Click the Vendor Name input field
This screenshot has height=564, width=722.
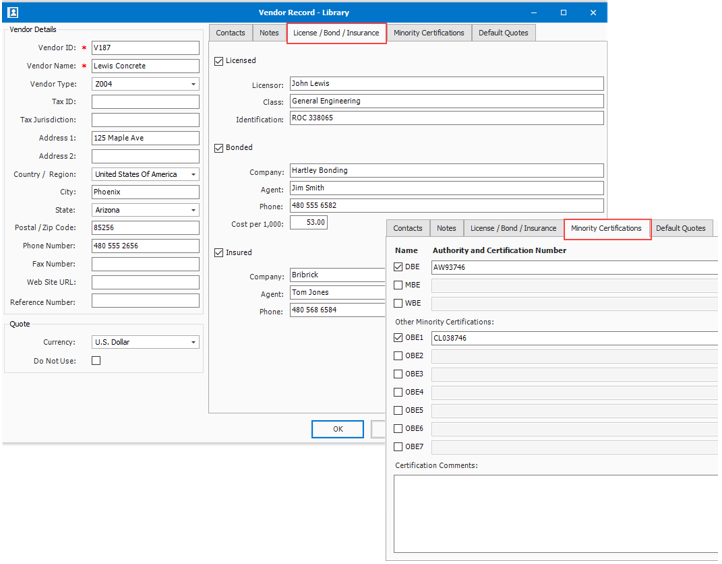coord(145,66)
